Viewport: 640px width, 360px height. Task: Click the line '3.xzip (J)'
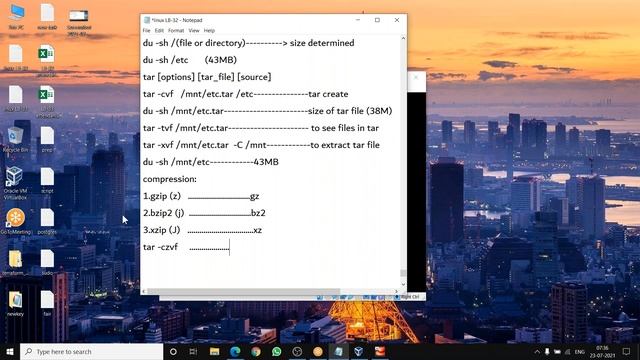coord(202,230)
